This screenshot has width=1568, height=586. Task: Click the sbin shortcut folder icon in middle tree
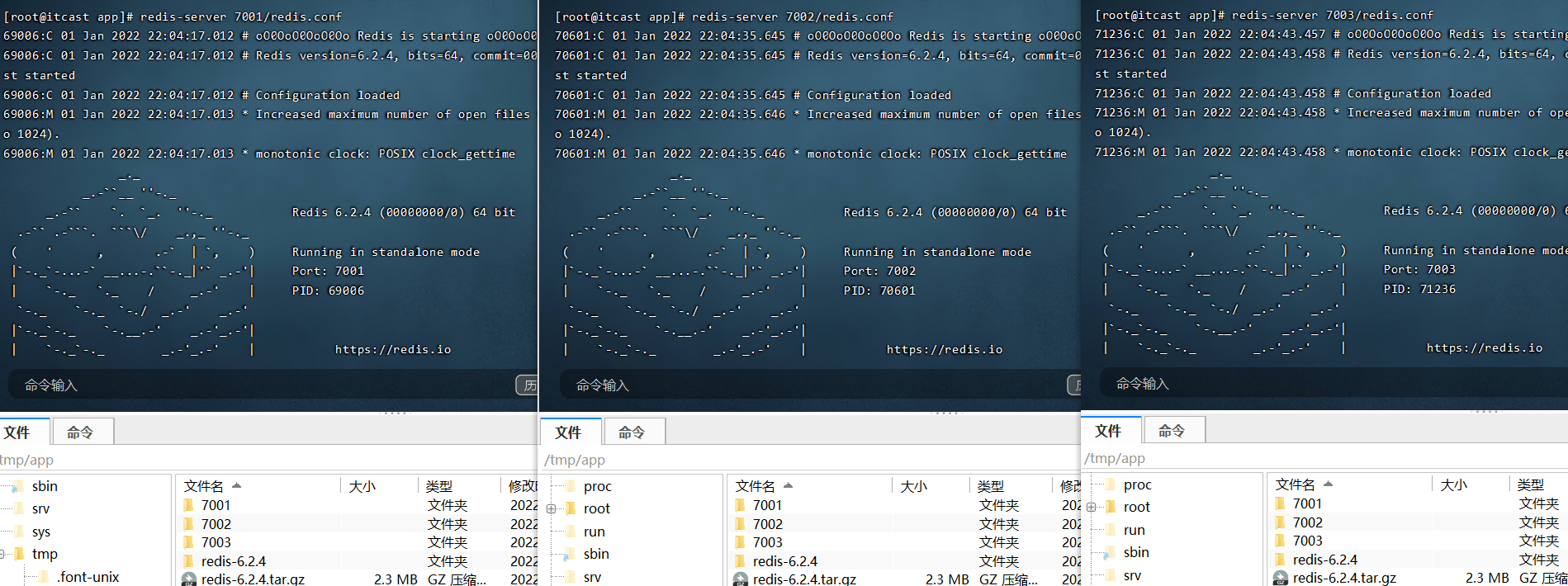tap(569, 554)
